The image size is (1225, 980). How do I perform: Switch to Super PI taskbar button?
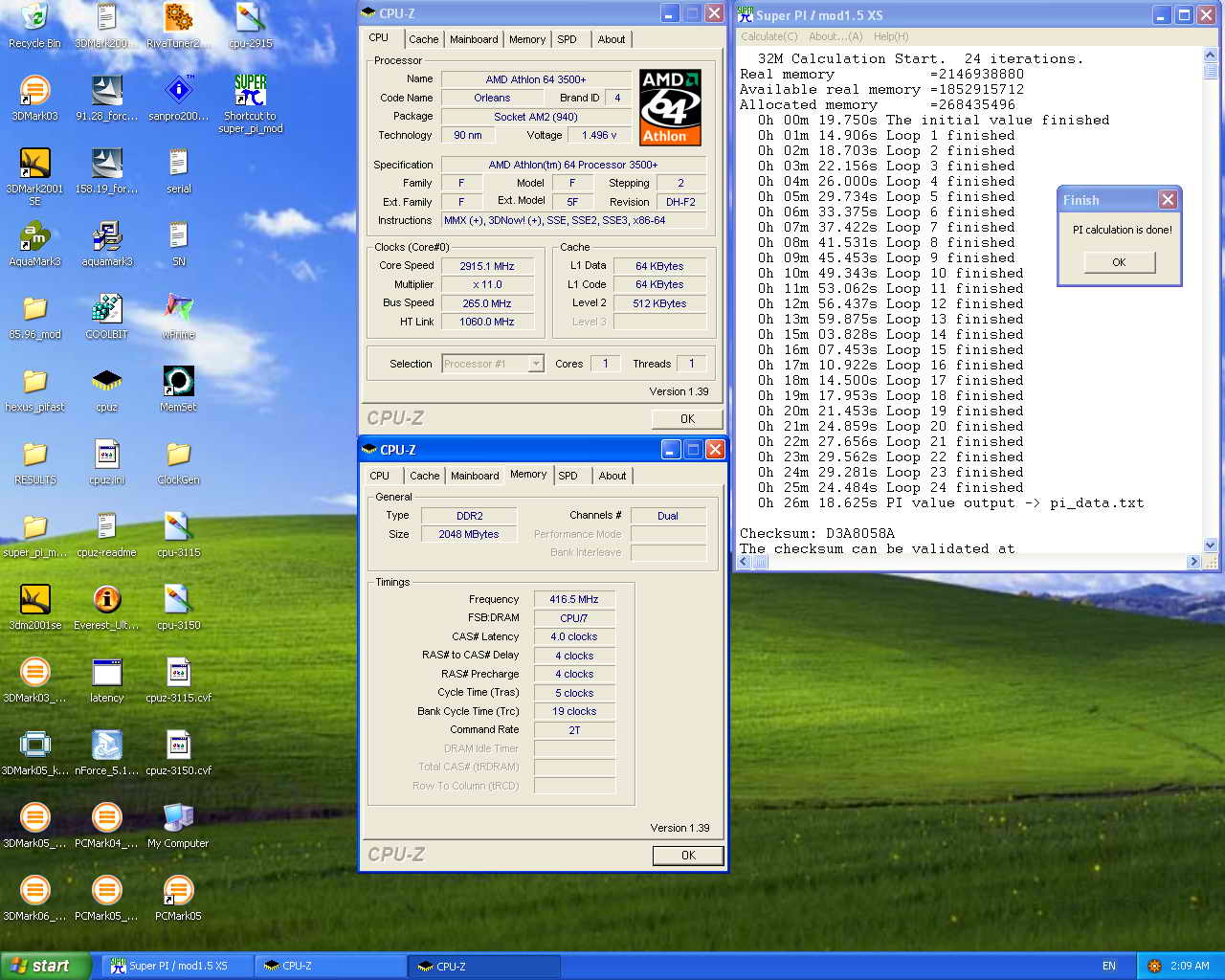click(x=177, y=966)
